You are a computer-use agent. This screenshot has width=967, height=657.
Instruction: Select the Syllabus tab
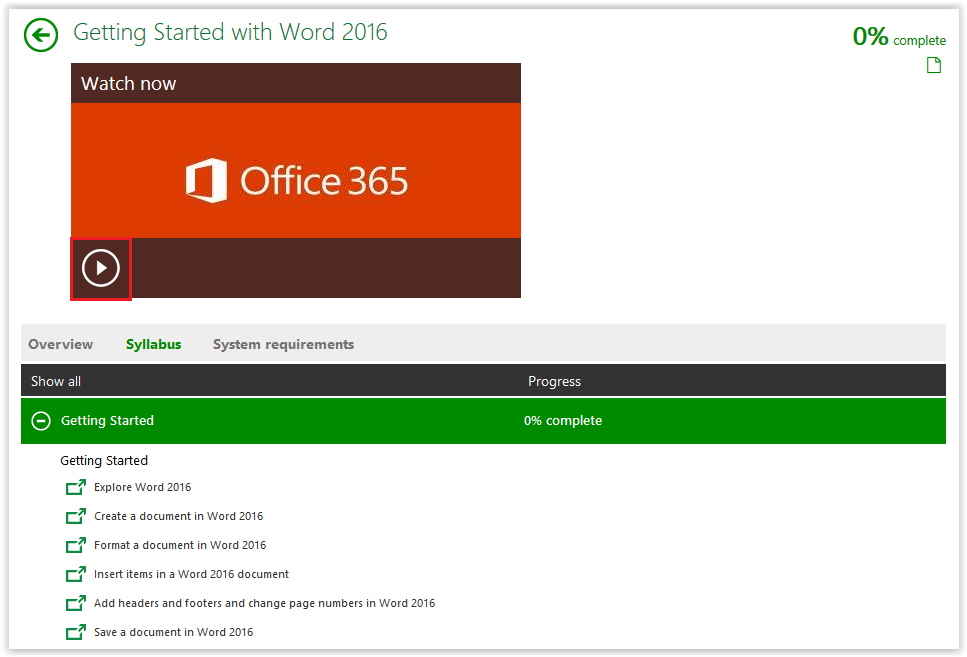click(x=154, y=344)
